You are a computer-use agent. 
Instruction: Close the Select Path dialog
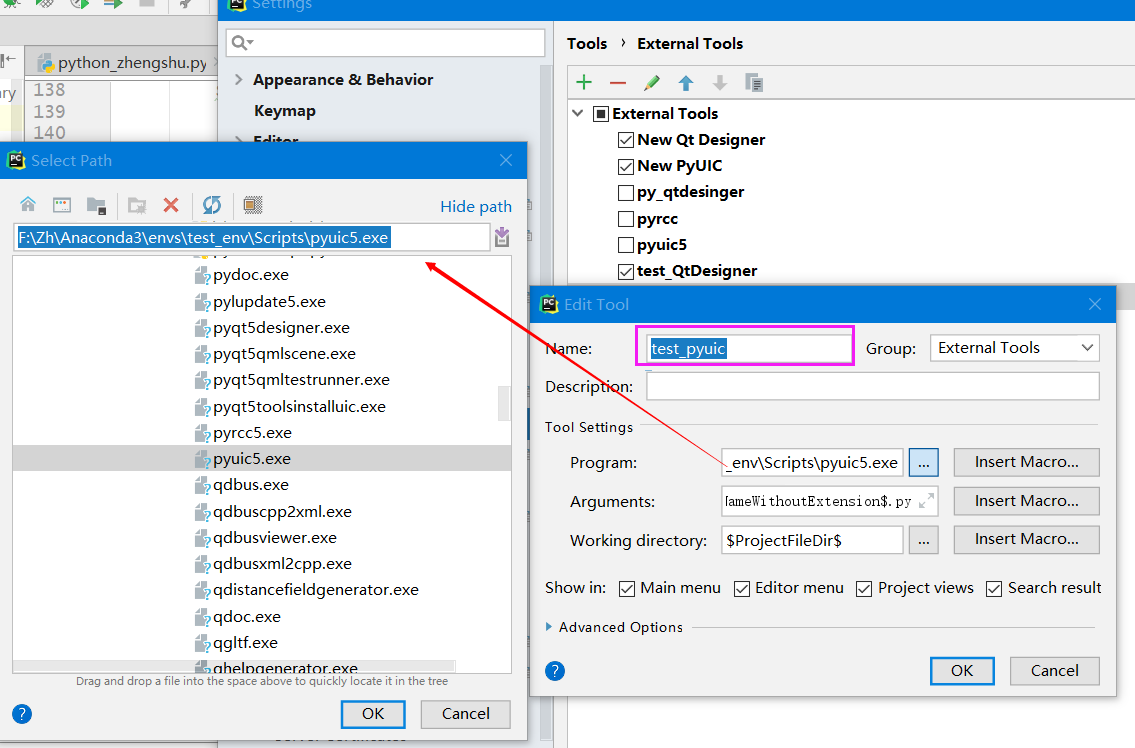(x=506, y=160)
